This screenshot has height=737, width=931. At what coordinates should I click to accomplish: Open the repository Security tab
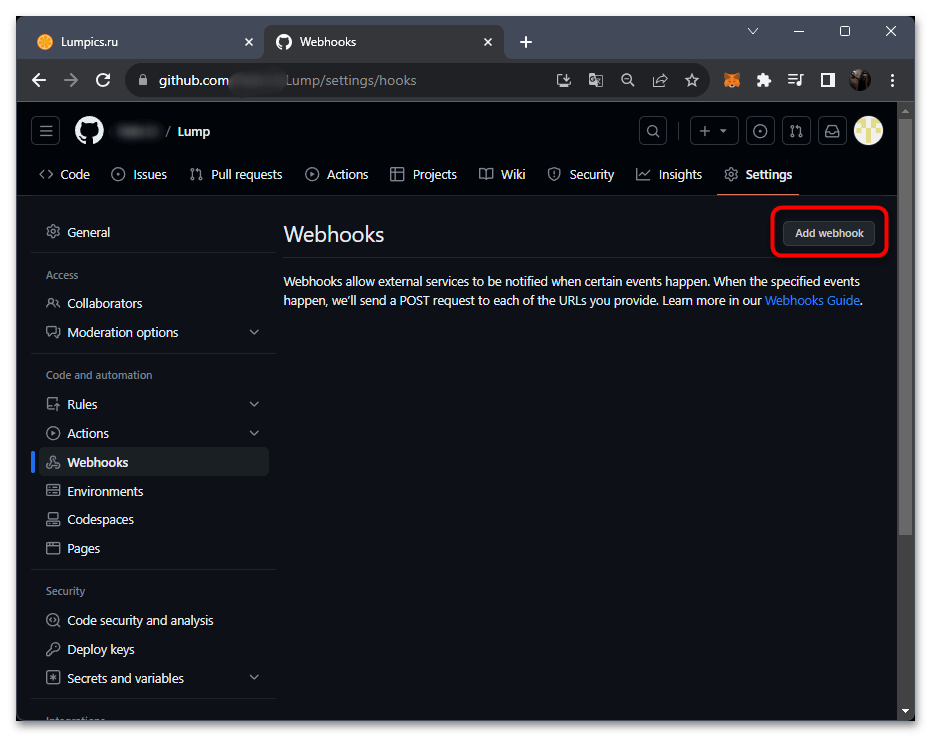(581, 175)
